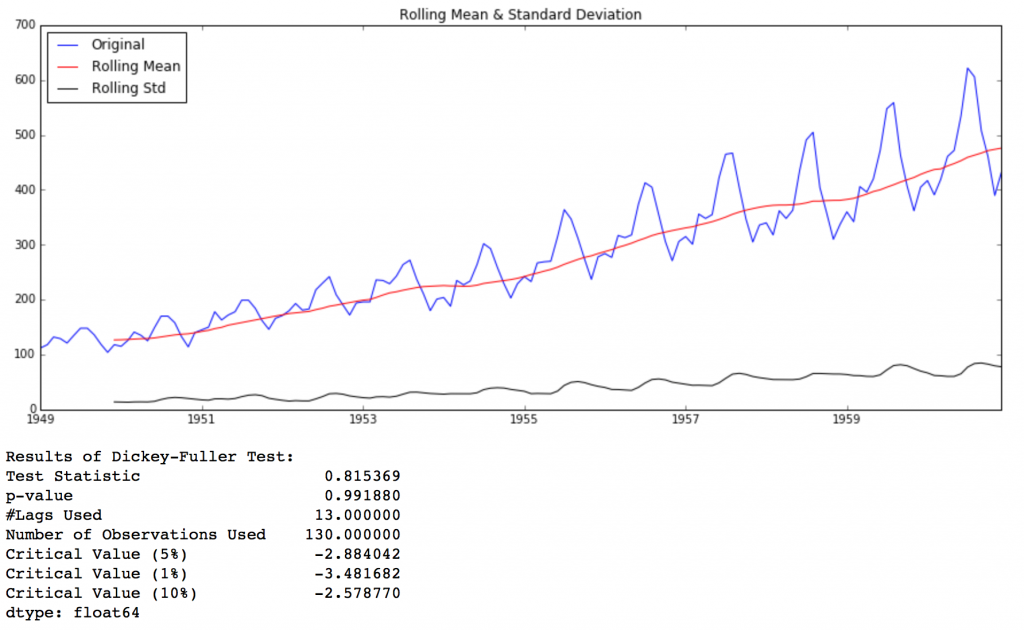Click the 1953 x-axis tick label
The image size is (1024, 630).
pyautogui.click(x=363, y=420)
